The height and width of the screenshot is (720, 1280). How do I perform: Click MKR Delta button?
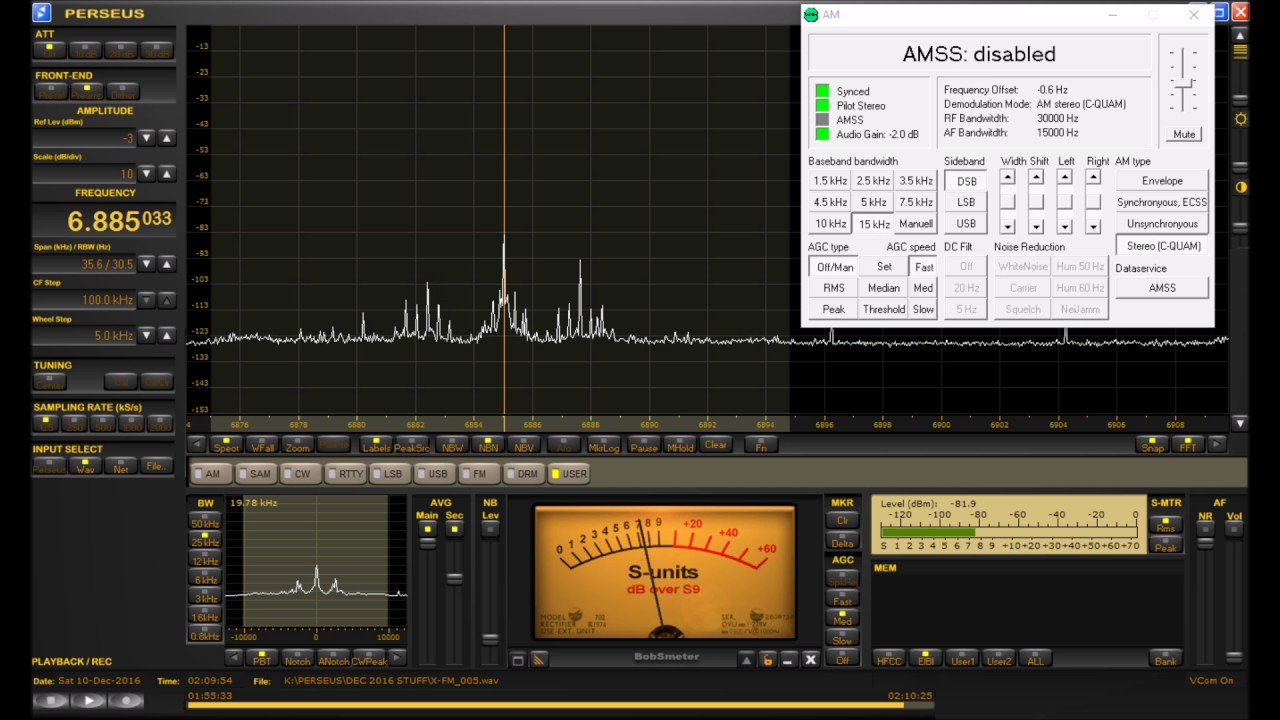click(842, 542)
